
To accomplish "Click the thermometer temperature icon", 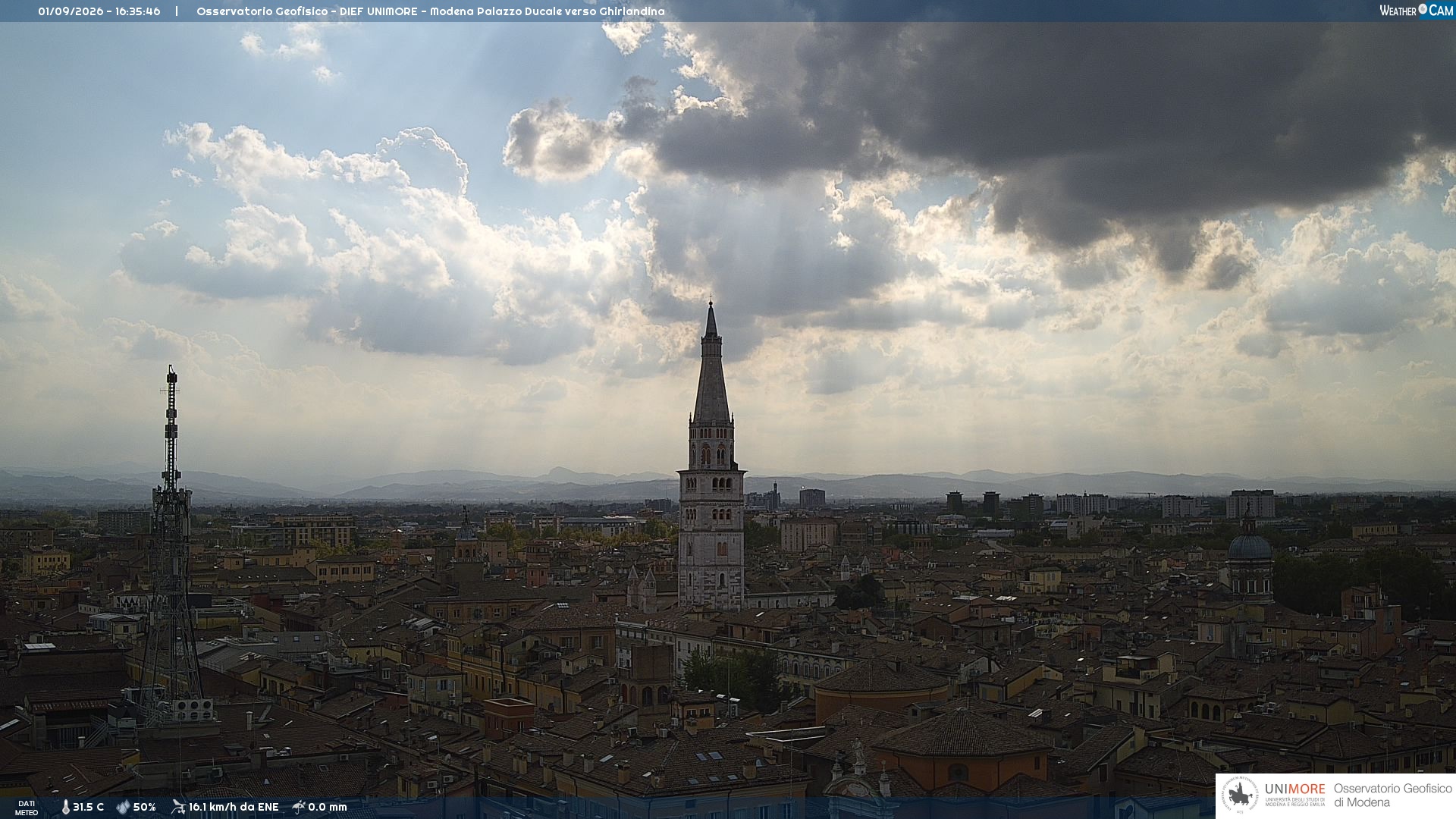I will pos(65,807).
